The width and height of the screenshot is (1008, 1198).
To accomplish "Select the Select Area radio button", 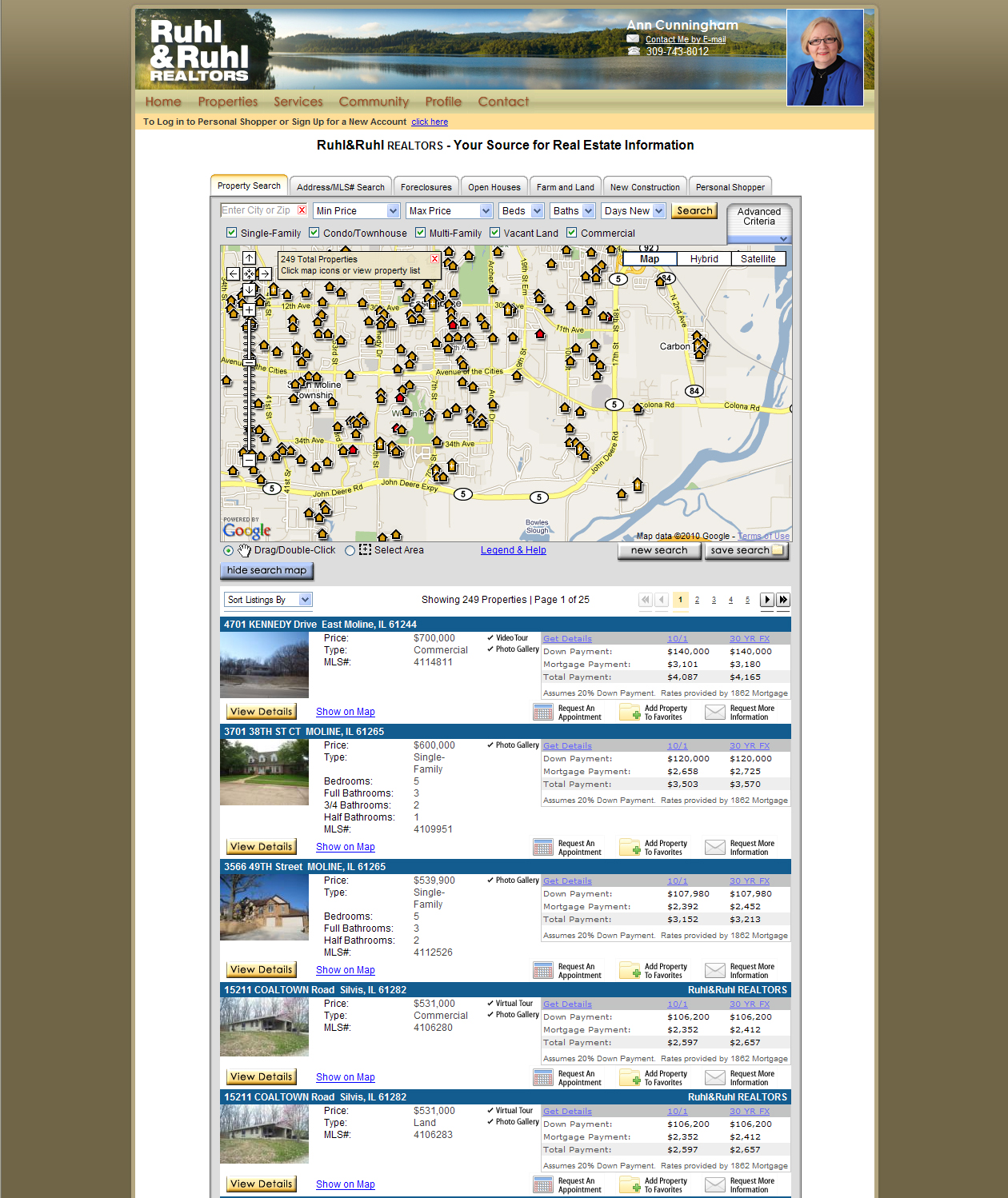I will coord(350,551).
